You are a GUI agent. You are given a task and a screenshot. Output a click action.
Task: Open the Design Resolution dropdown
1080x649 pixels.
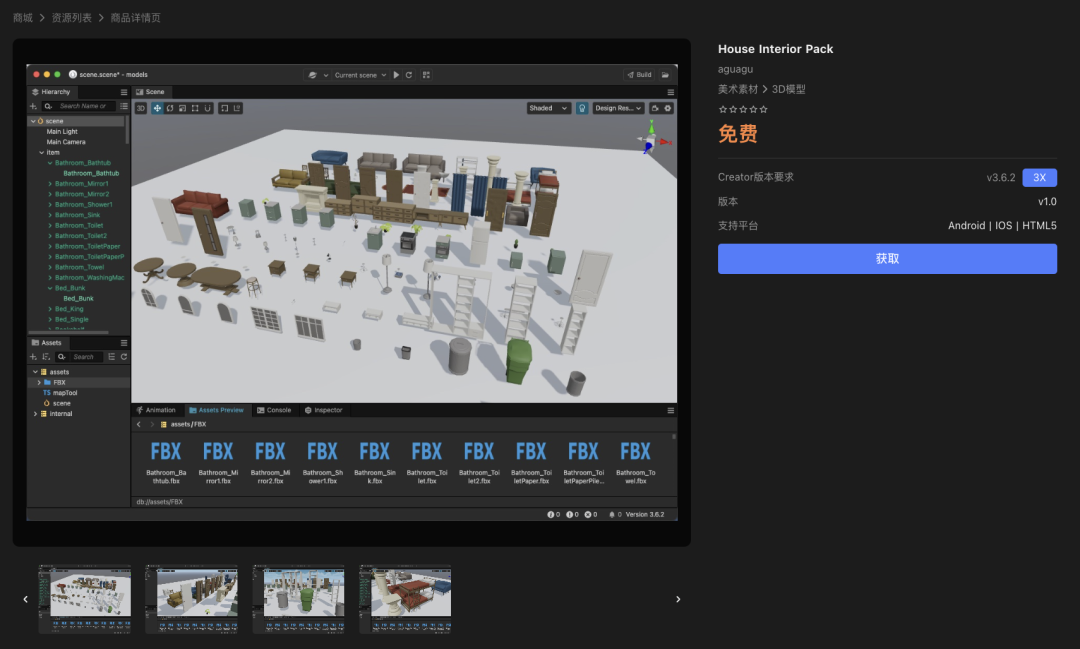[618, 108]
